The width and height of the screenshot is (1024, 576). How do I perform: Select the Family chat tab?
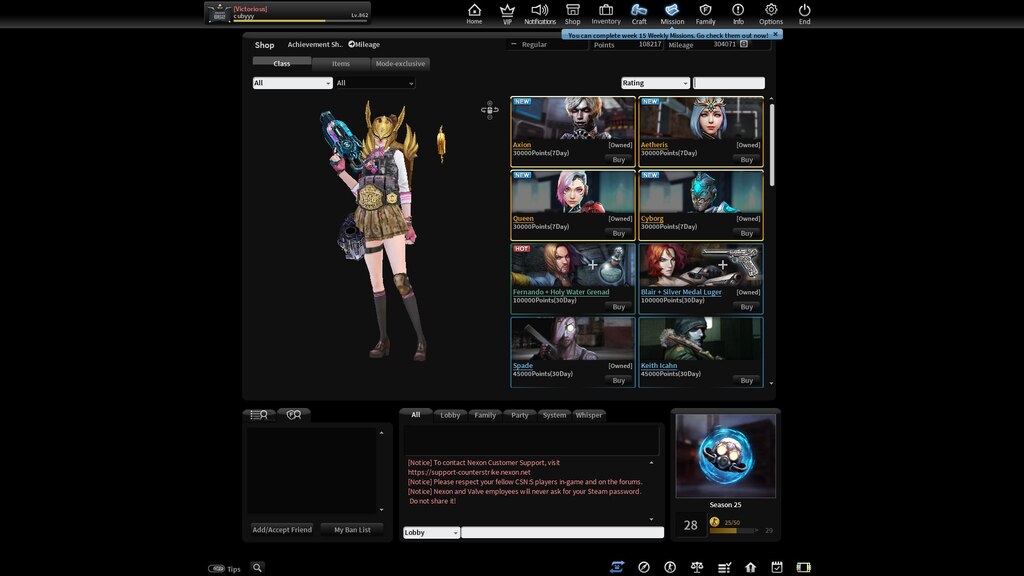tap(485, 415)
